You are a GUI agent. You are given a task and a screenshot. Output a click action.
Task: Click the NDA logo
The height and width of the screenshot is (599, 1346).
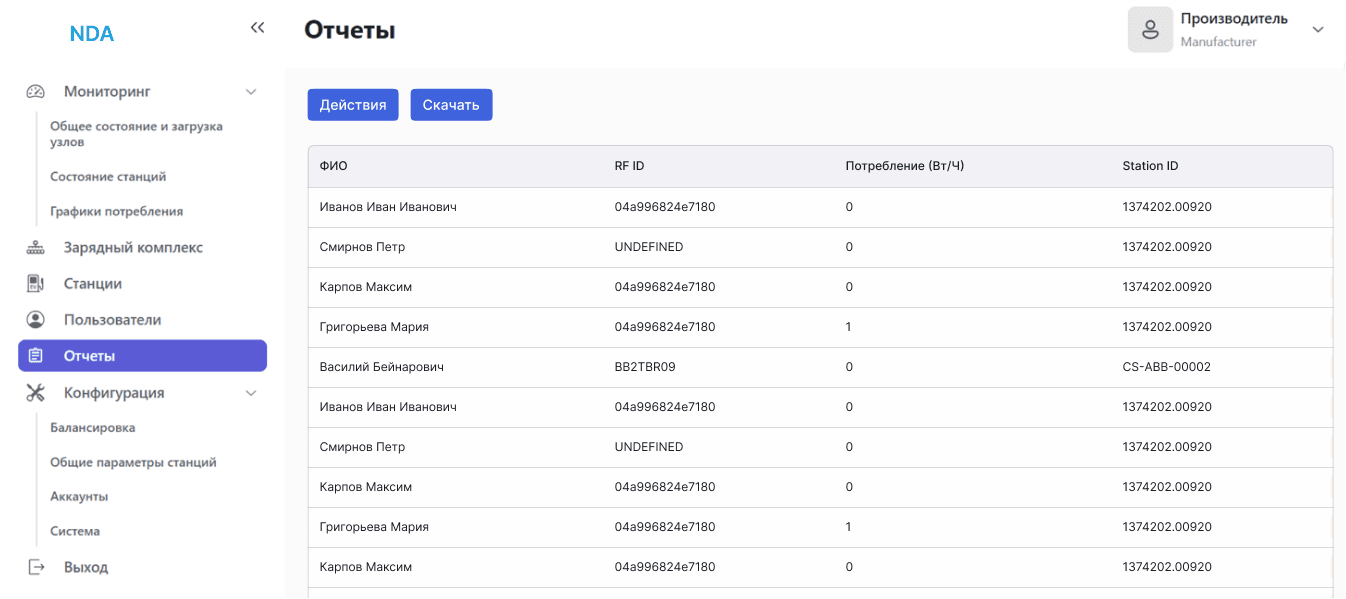[x=92, y=34]
